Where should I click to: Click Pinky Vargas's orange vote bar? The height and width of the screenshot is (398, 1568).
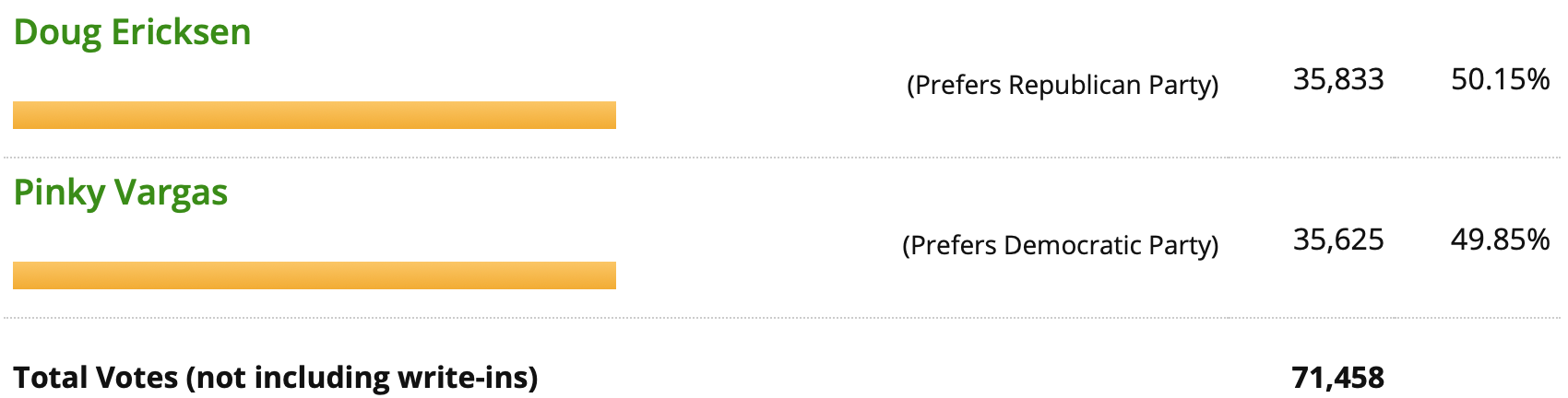pos(315,275)
